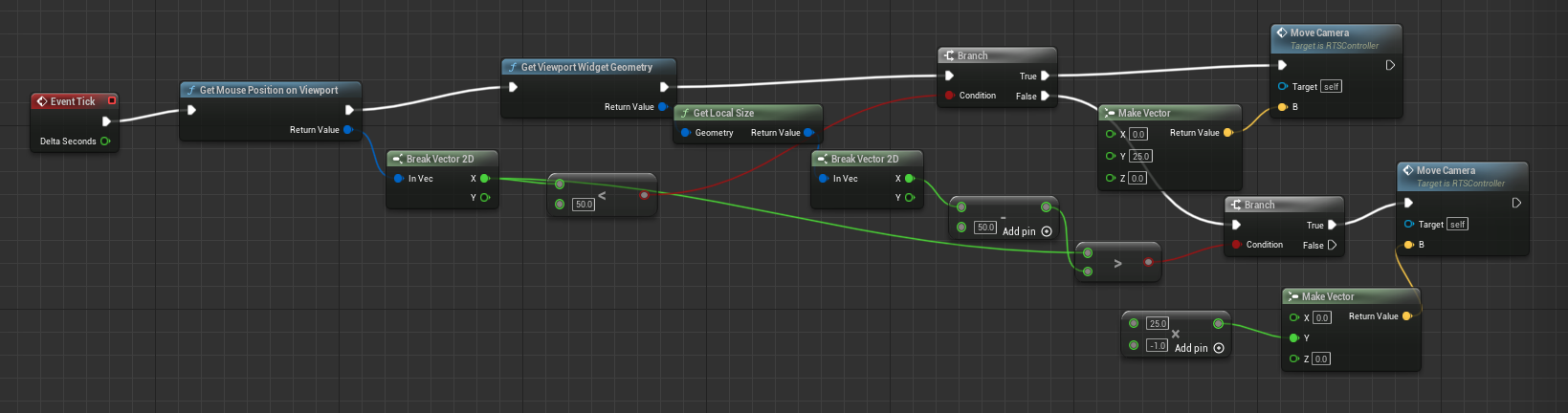
Task: Select the lower Move Camera node title
Action: pyautogui.click(x=1446, y=170)
